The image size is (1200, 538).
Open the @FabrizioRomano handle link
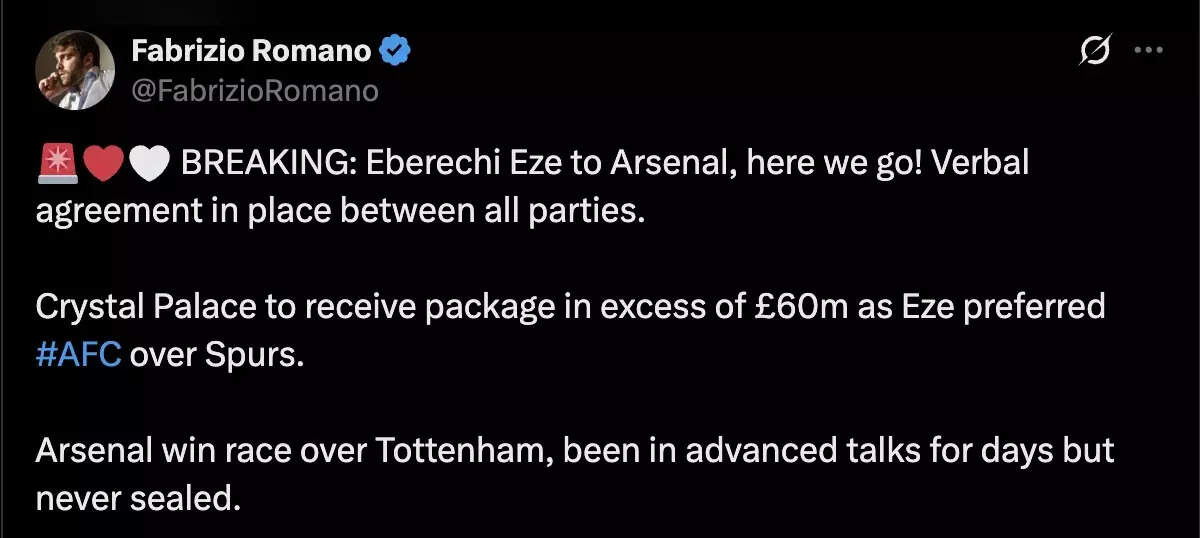tap(255, 91)
